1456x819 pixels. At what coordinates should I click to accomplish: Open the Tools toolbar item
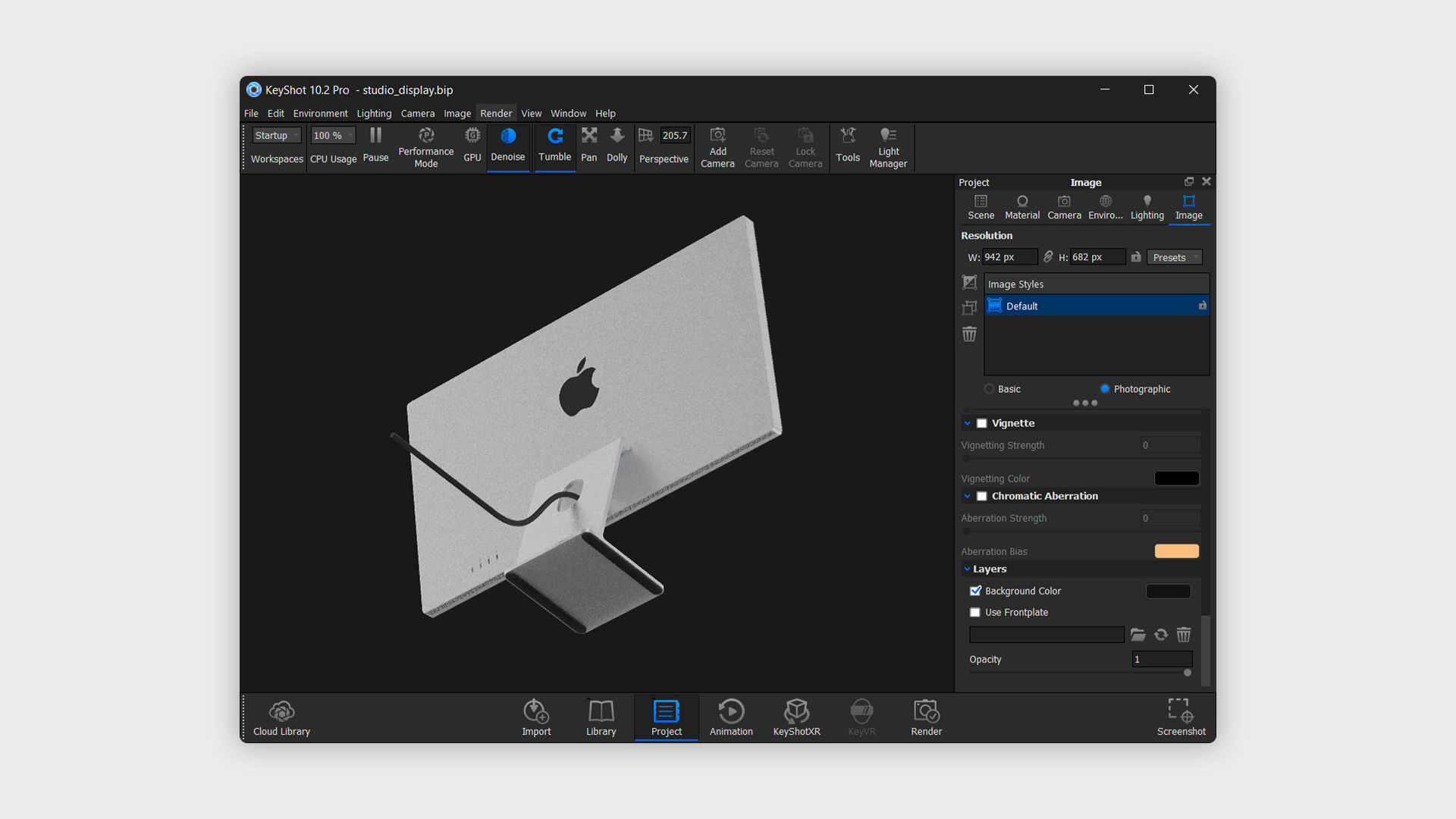click(x=848, y=146)
